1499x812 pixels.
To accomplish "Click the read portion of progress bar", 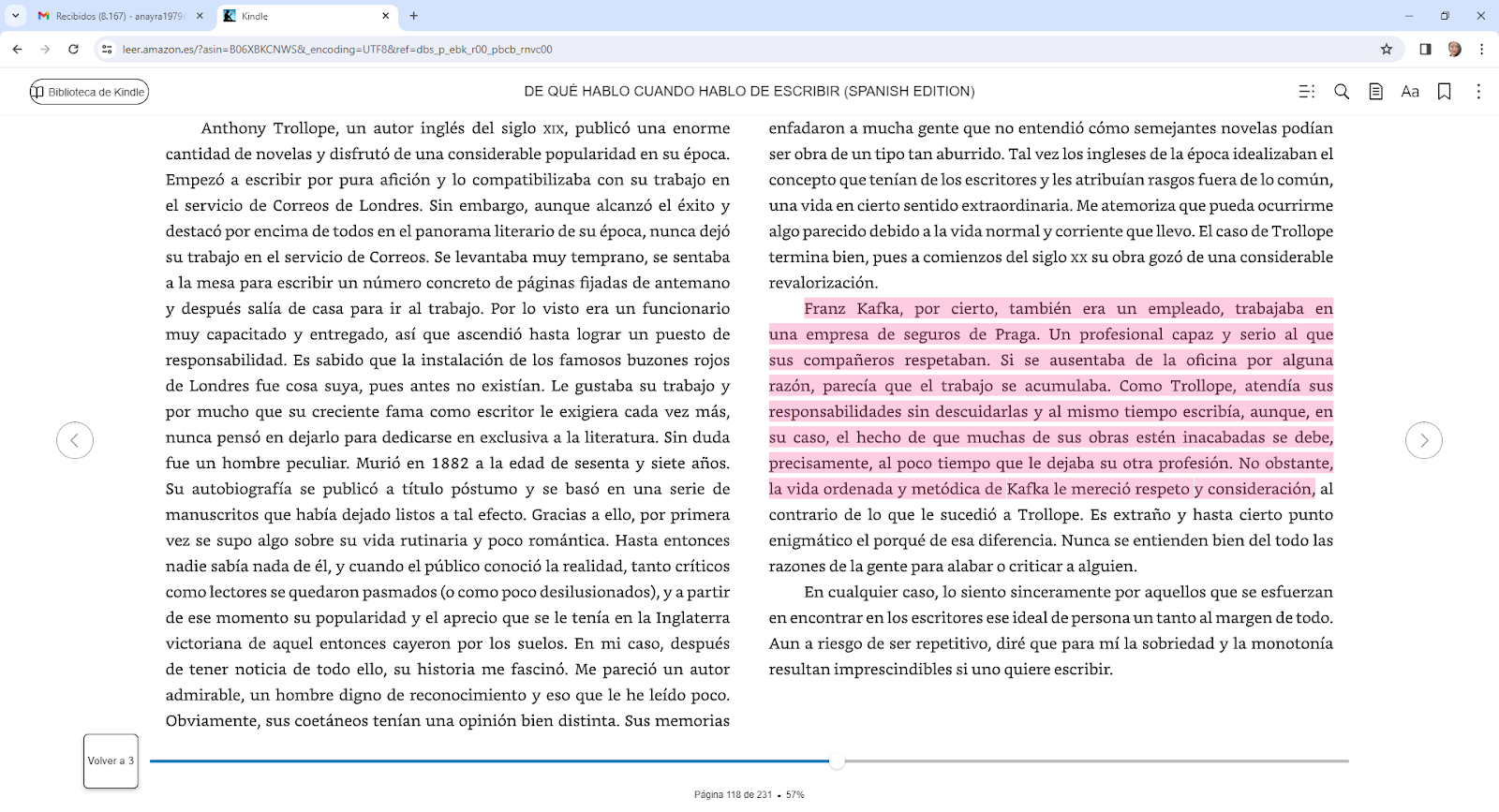I will pos(489,761).
